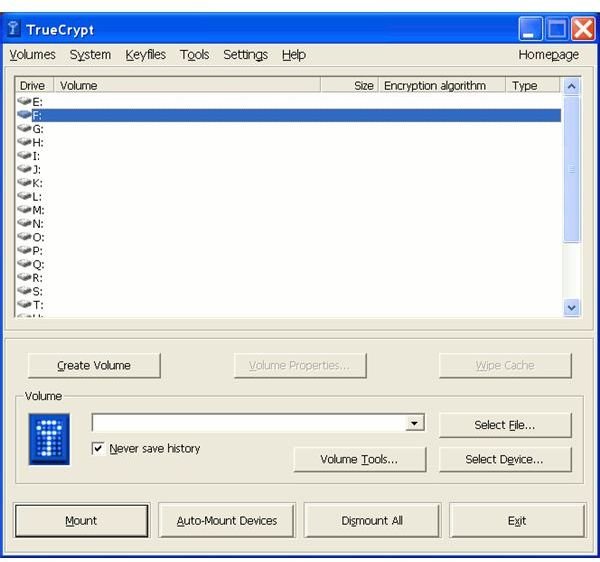
Task: Open the volume path dropdown arrow
Action: pos(414,423)
